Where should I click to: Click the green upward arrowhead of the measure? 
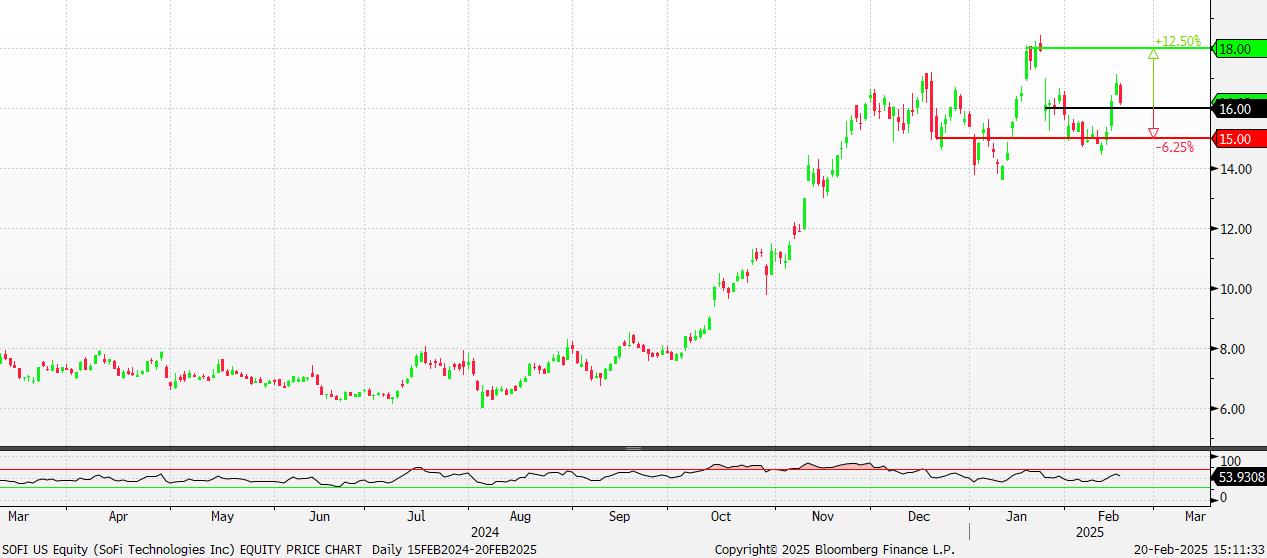[1153, 55]
